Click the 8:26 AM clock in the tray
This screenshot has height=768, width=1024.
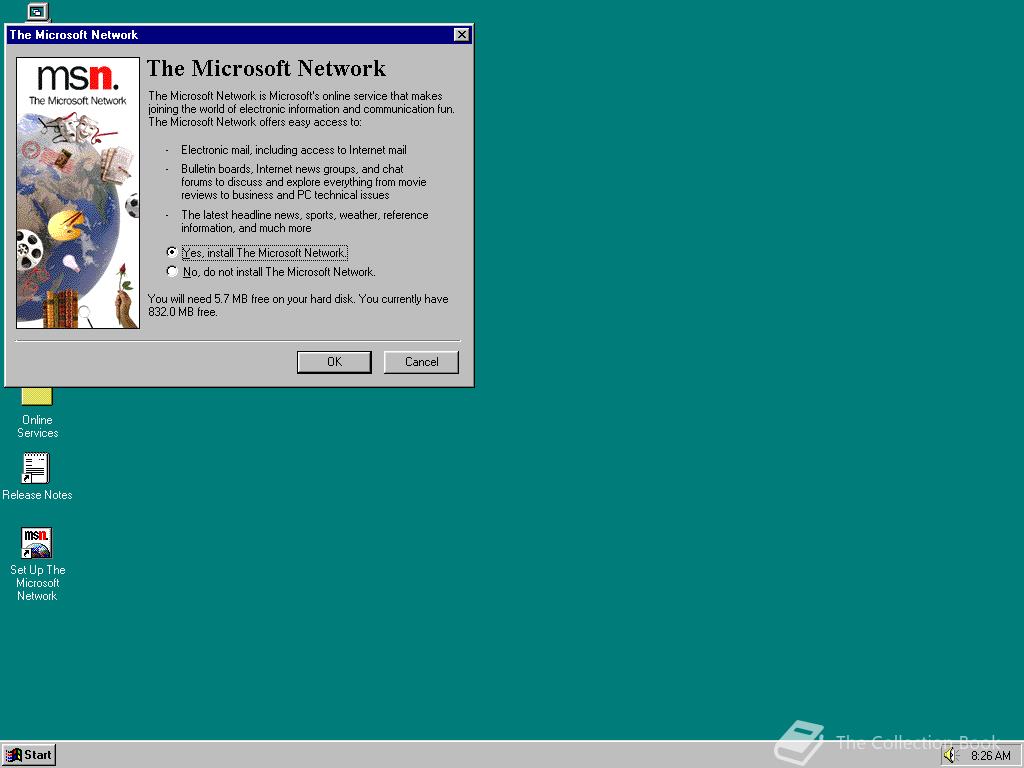pyautogui.click(x=989, y=755)
